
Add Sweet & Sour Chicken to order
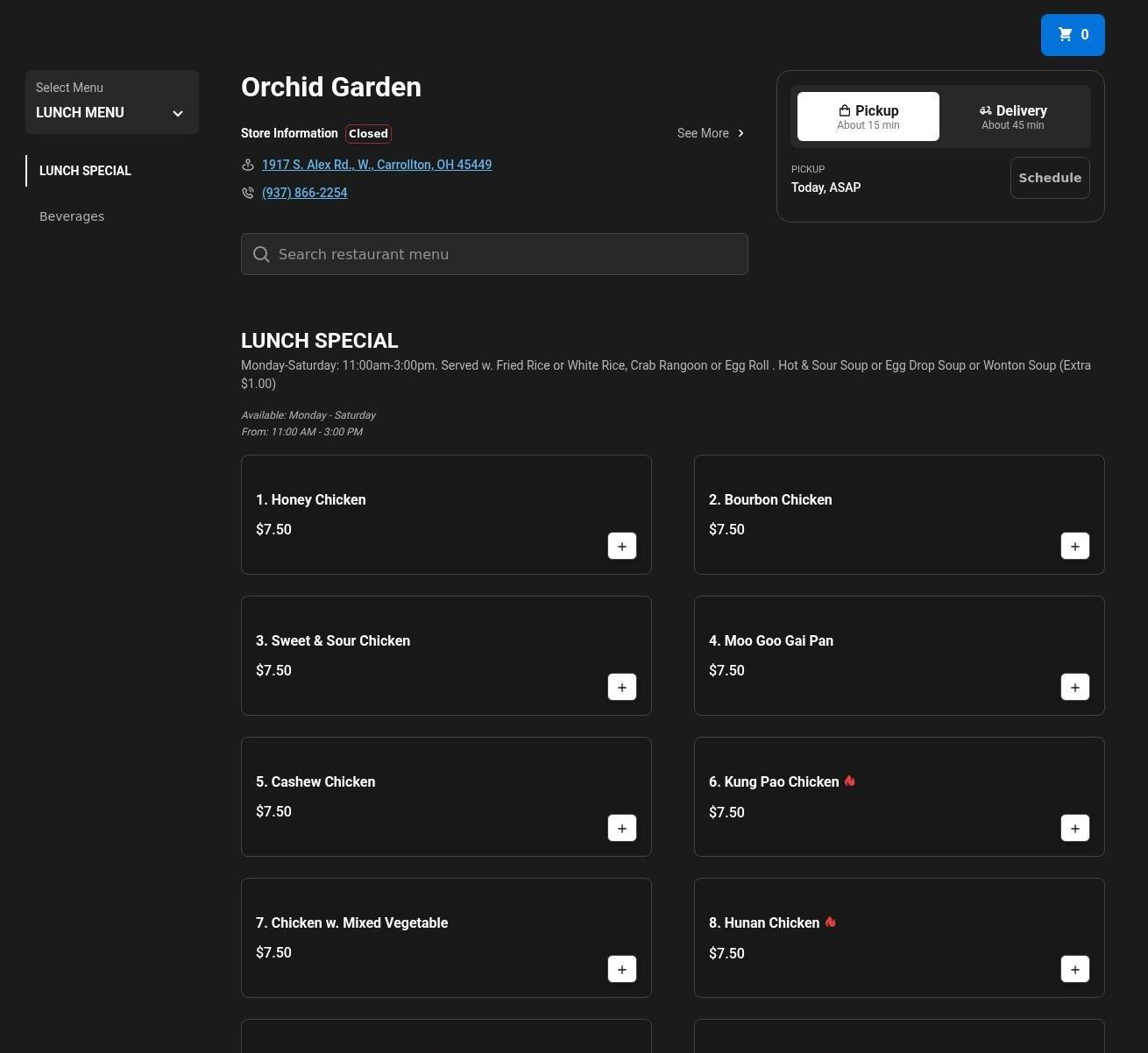pos(621,687)
